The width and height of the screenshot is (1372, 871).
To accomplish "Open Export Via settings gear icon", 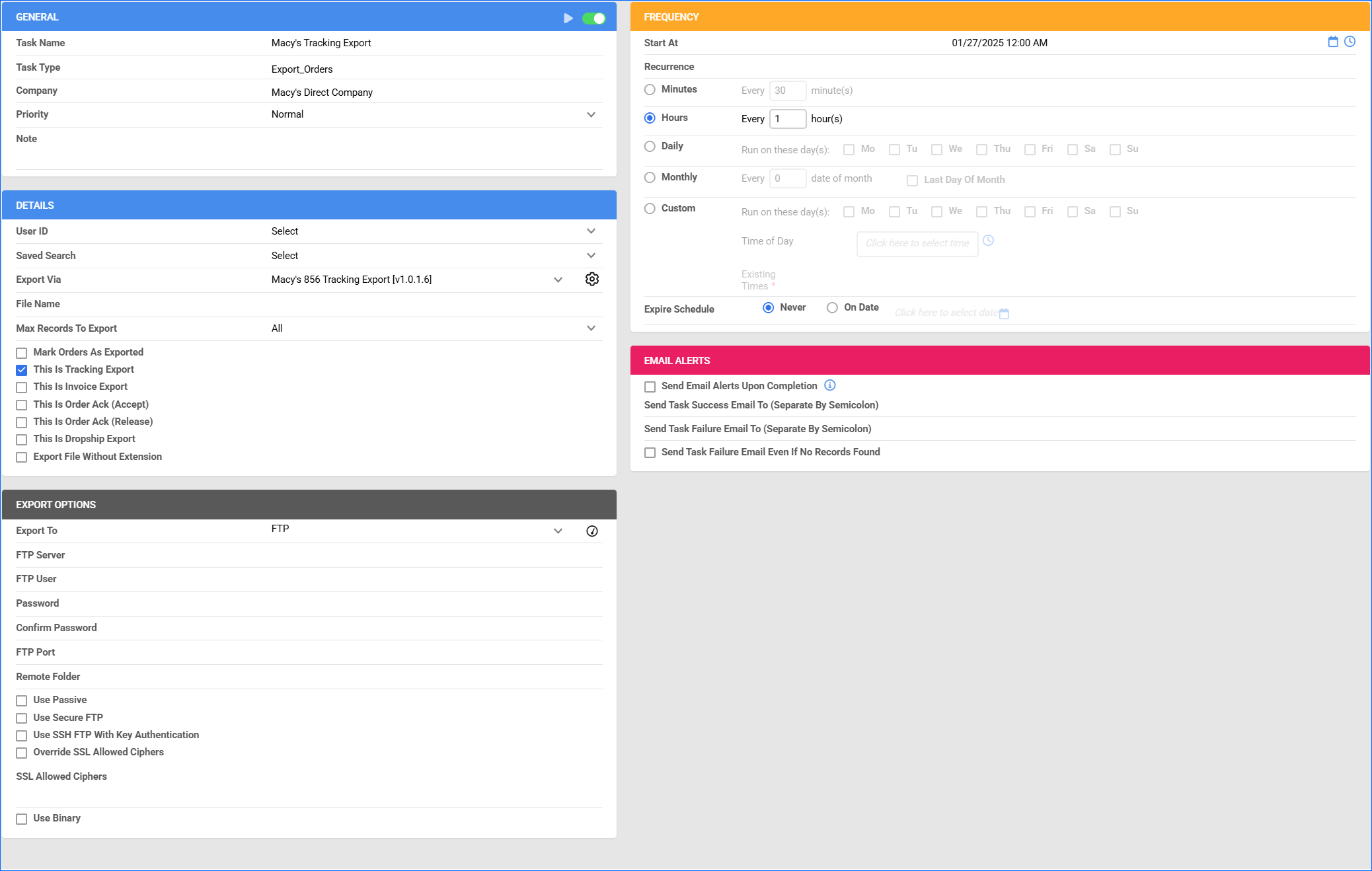I will coord(592,279).
